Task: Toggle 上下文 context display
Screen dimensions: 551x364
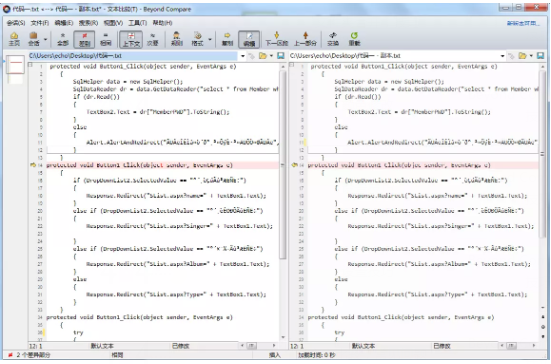Action: click(131, 39)
